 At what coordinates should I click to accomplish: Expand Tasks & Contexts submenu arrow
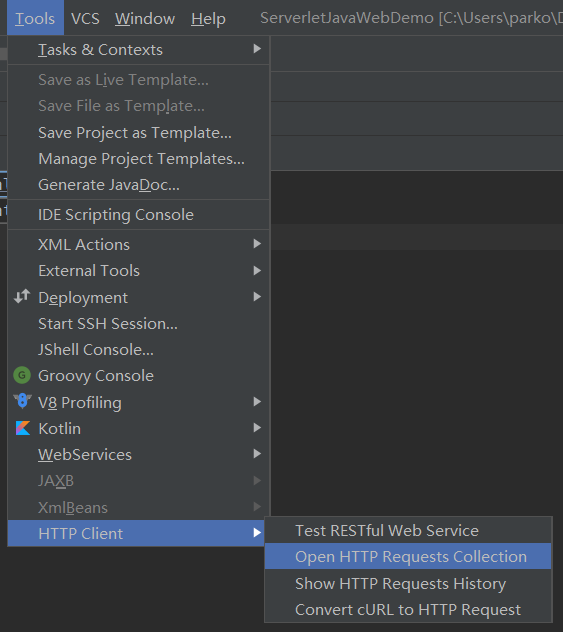pyautogui.click(x=257, y=49)
